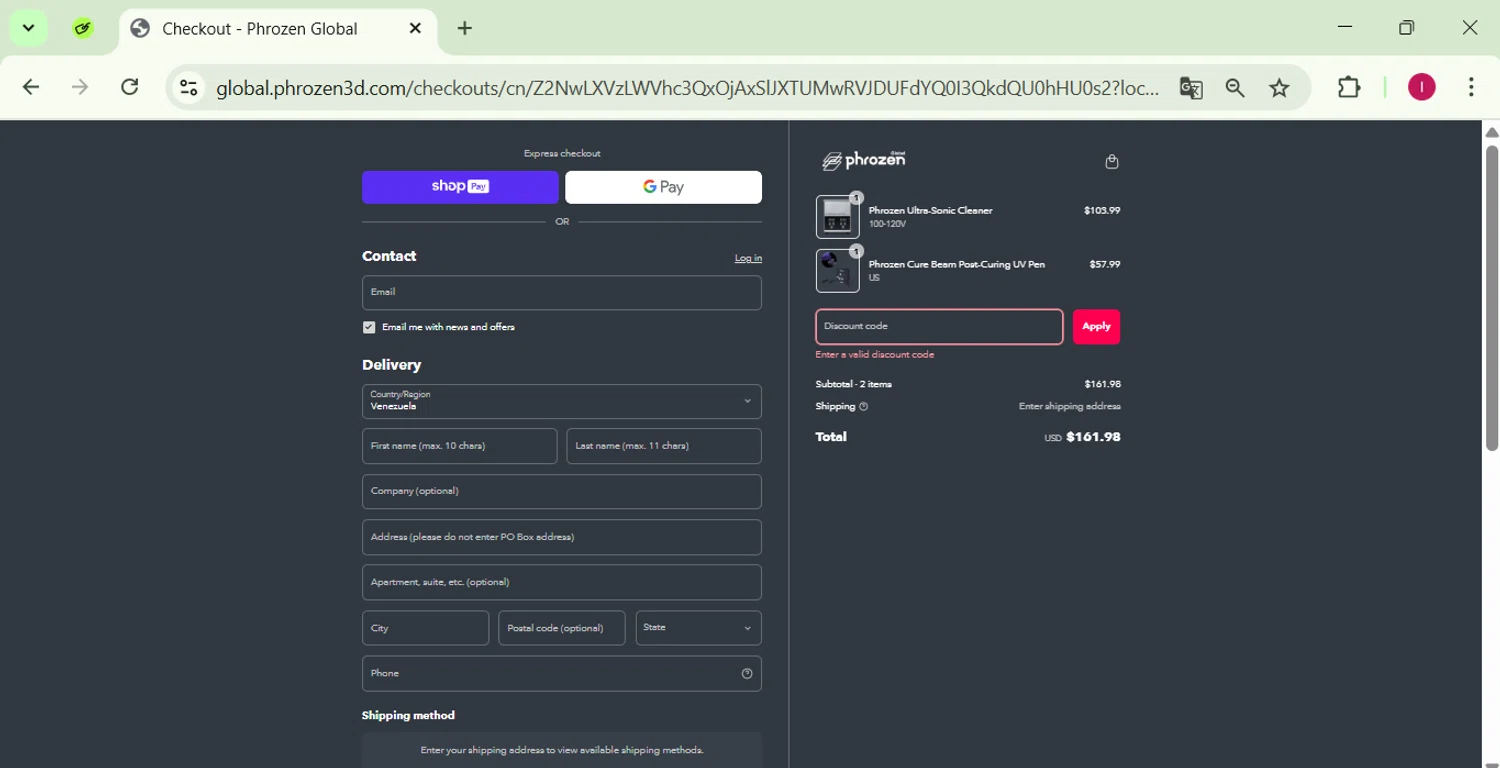The width and height of the screenshot is (1500, 768).
Task: View site information icon in address bar
Action: pos(188,88)
